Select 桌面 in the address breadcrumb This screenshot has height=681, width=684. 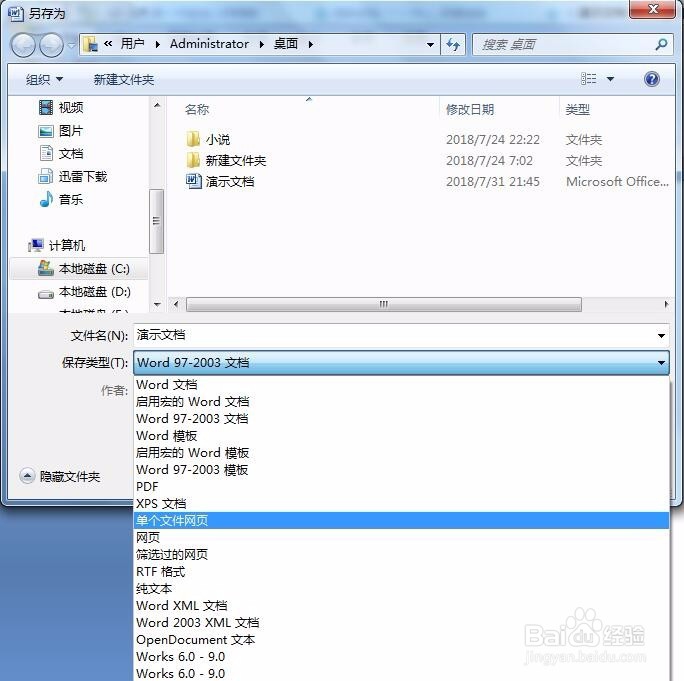(286, 44)
